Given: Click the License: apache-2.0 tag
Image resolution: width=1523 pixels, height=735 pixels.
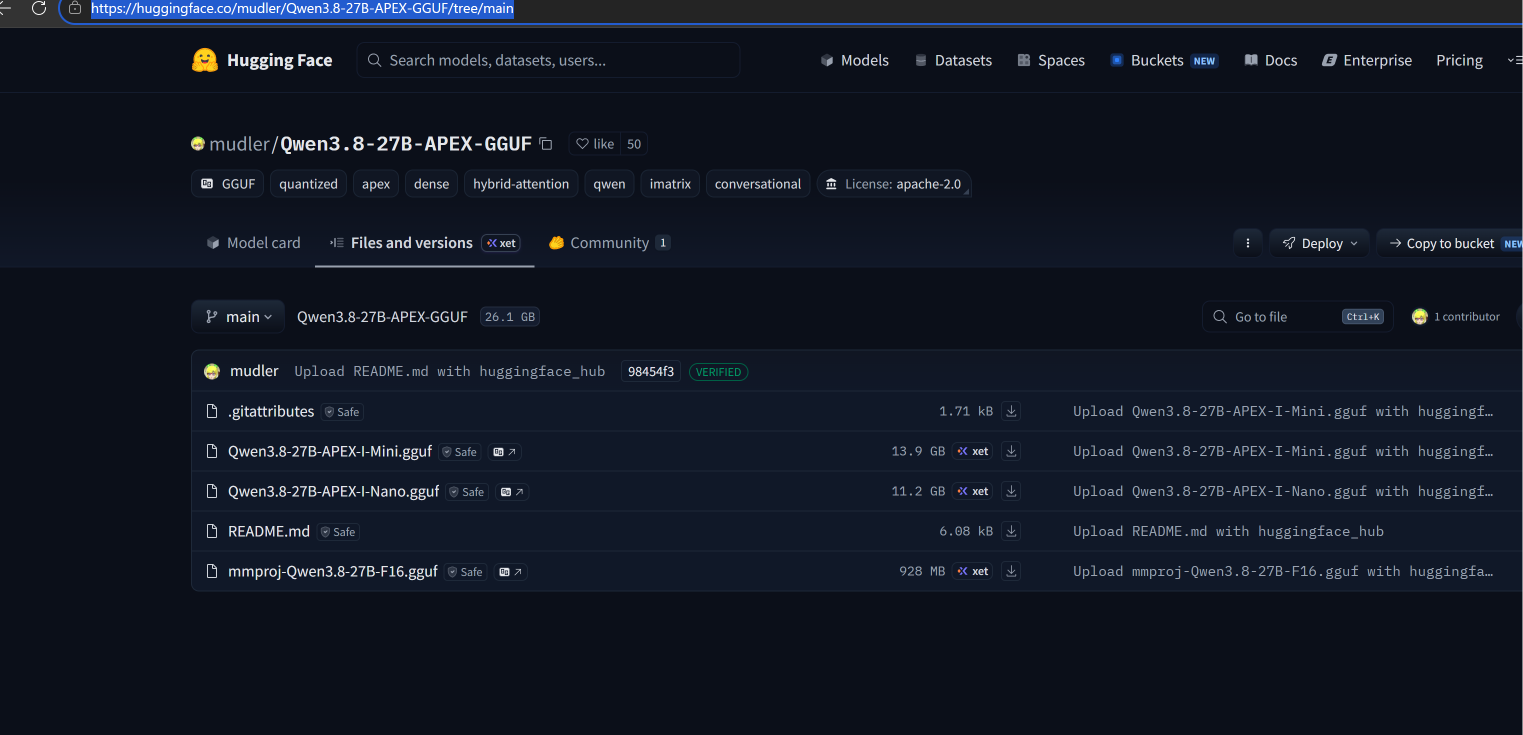Looking at the screenshot, I should coord(894,184).
